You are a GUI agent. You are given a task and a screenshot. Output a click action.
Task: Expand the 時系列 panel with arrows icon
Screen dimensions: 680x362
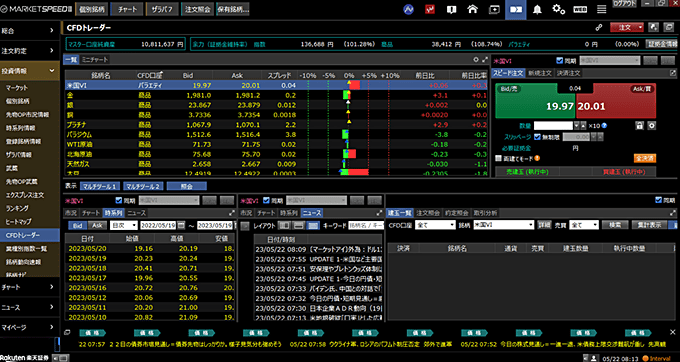click(x=231, y=213)
